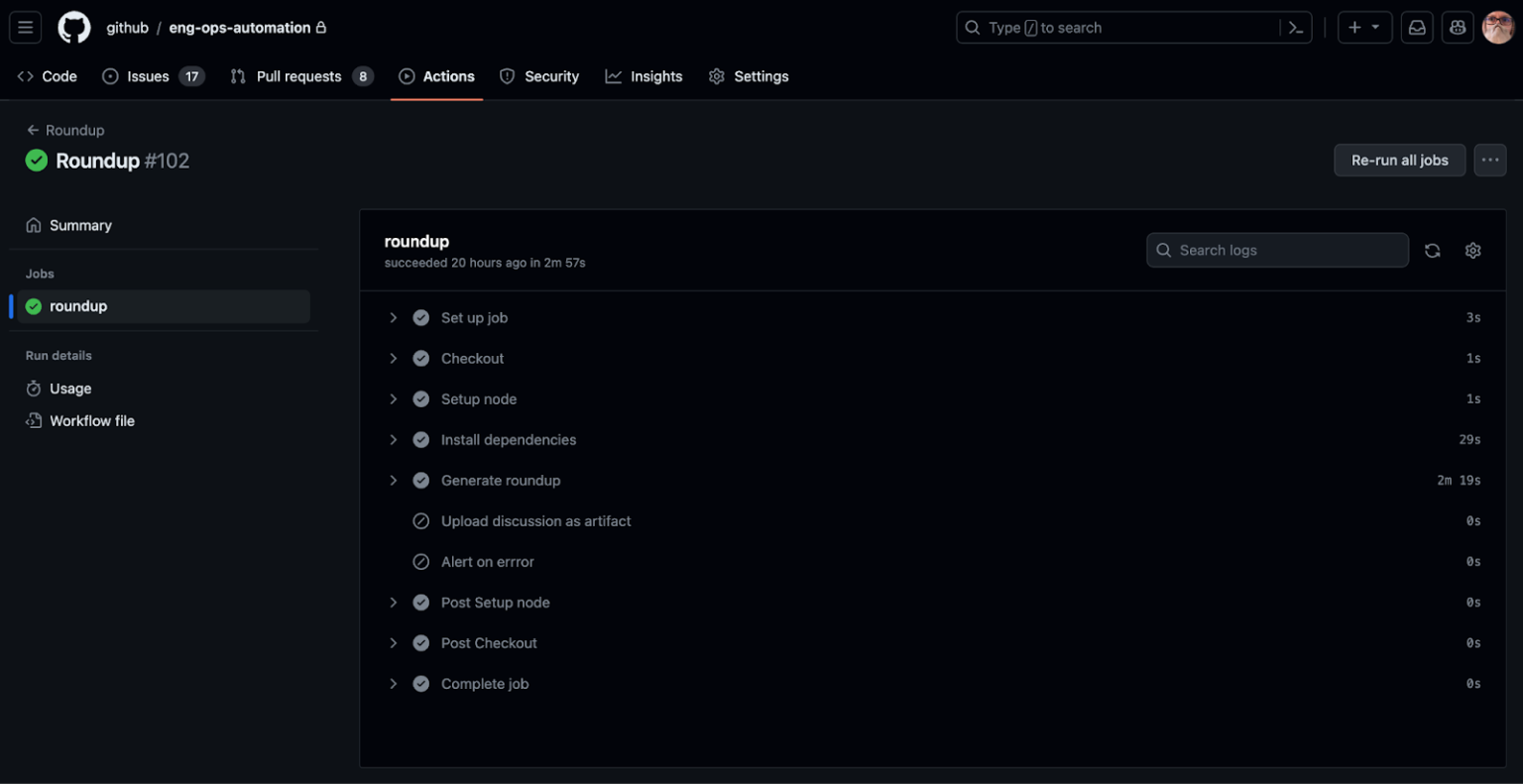Screen dimensions: 1523x784
Task: Open the GitHub home page via the logo
Action: pos(73,27)
